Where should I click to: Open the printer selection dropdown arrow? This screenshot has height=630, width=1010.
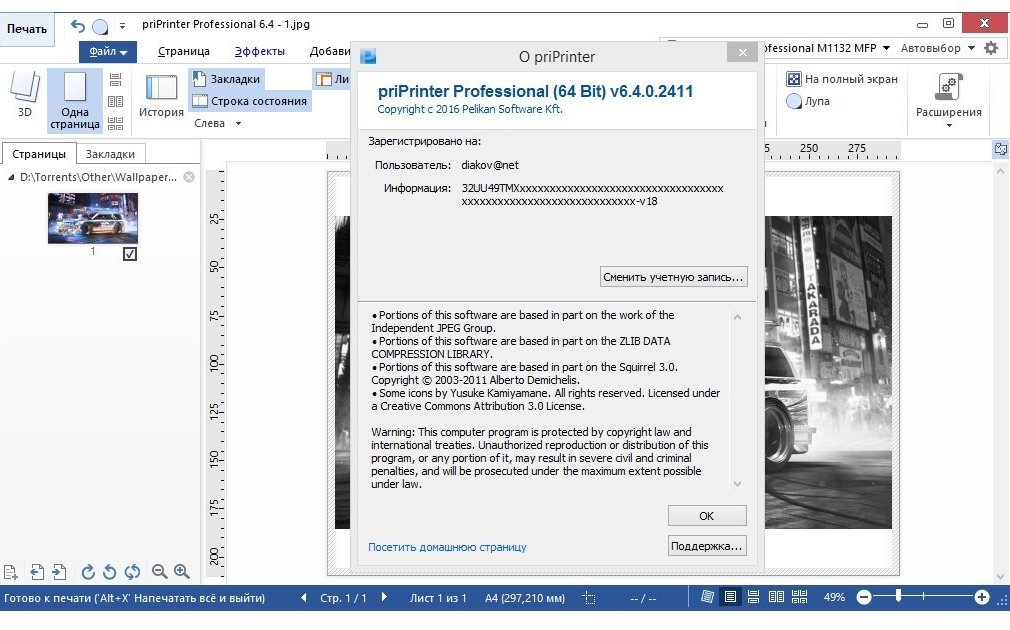pyautogui.click(x=886, y=48)
